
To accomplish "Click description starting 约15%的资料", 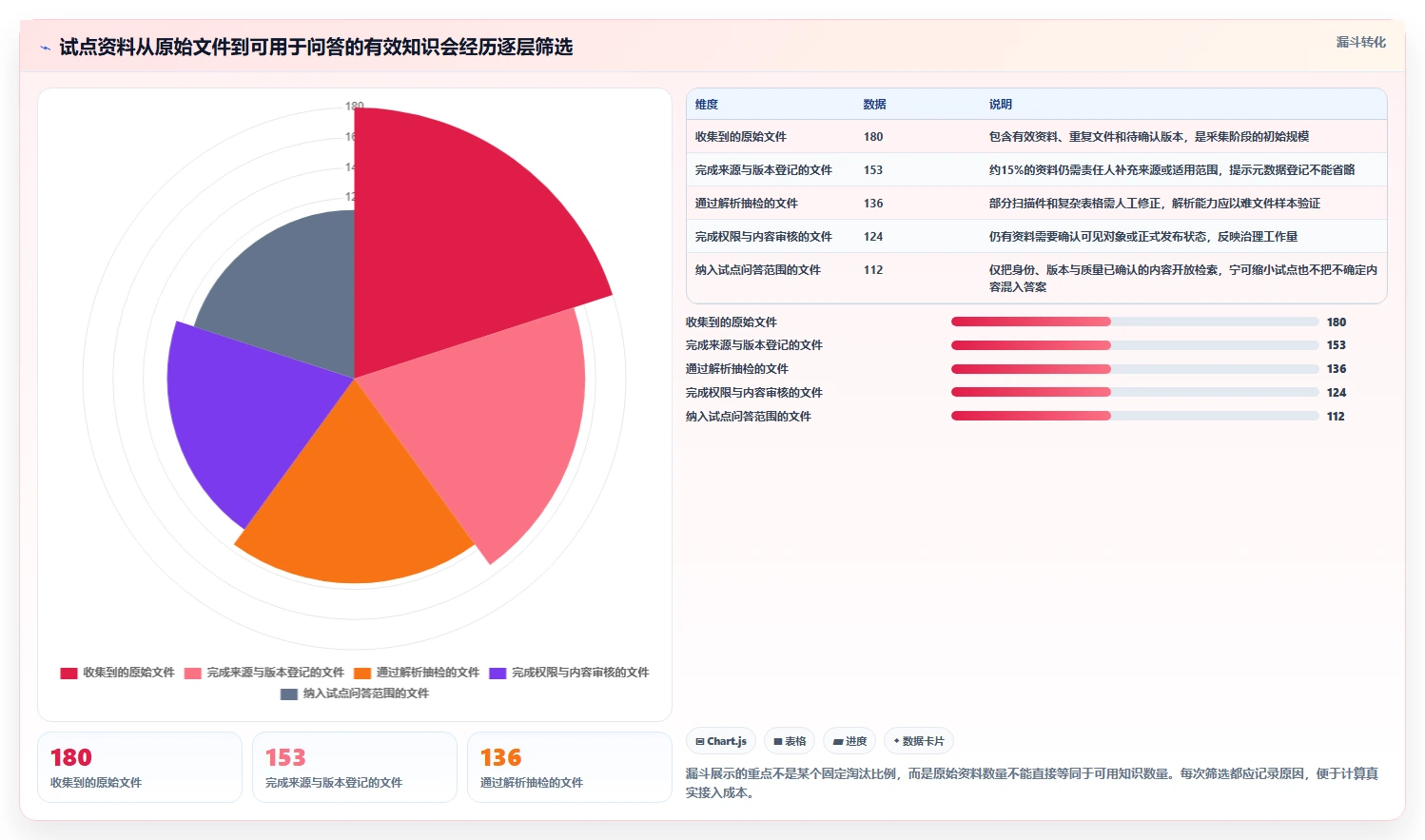I will tap(1172, 170).
